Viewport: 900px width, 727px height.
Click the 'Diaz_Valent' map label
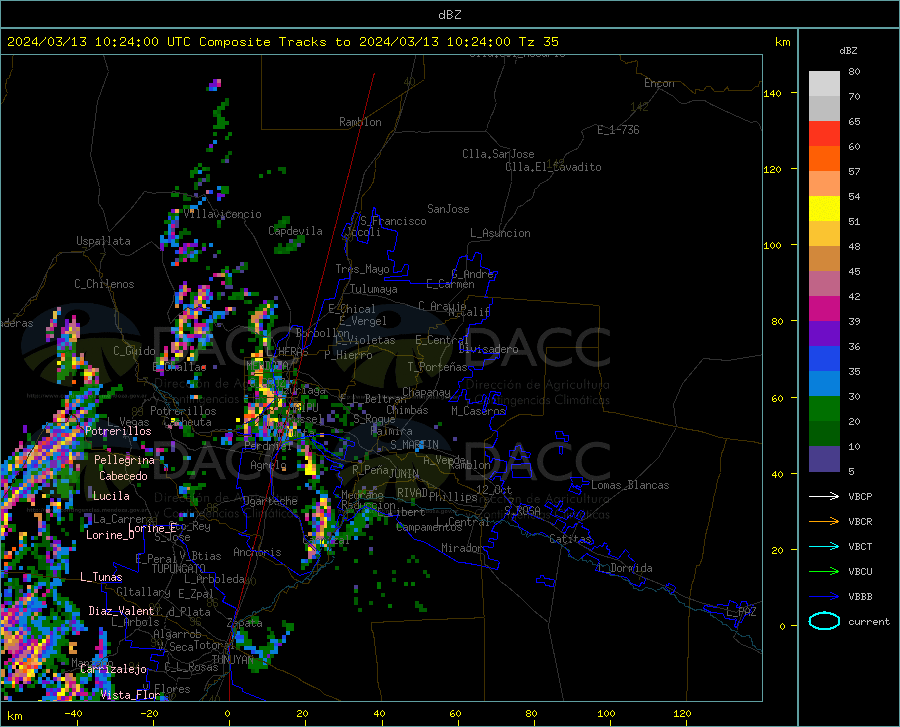121,611
